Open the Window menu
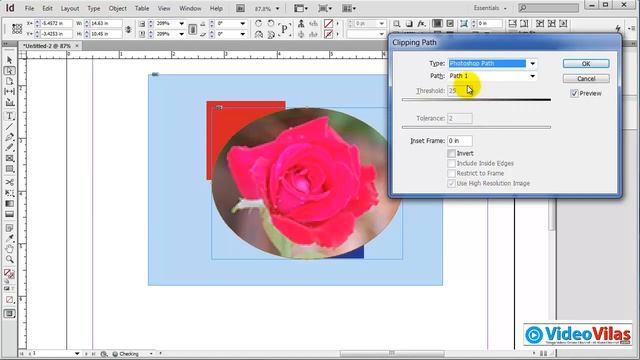The width and height of the screenshot is (640, 360). click(x=190, y=8)
